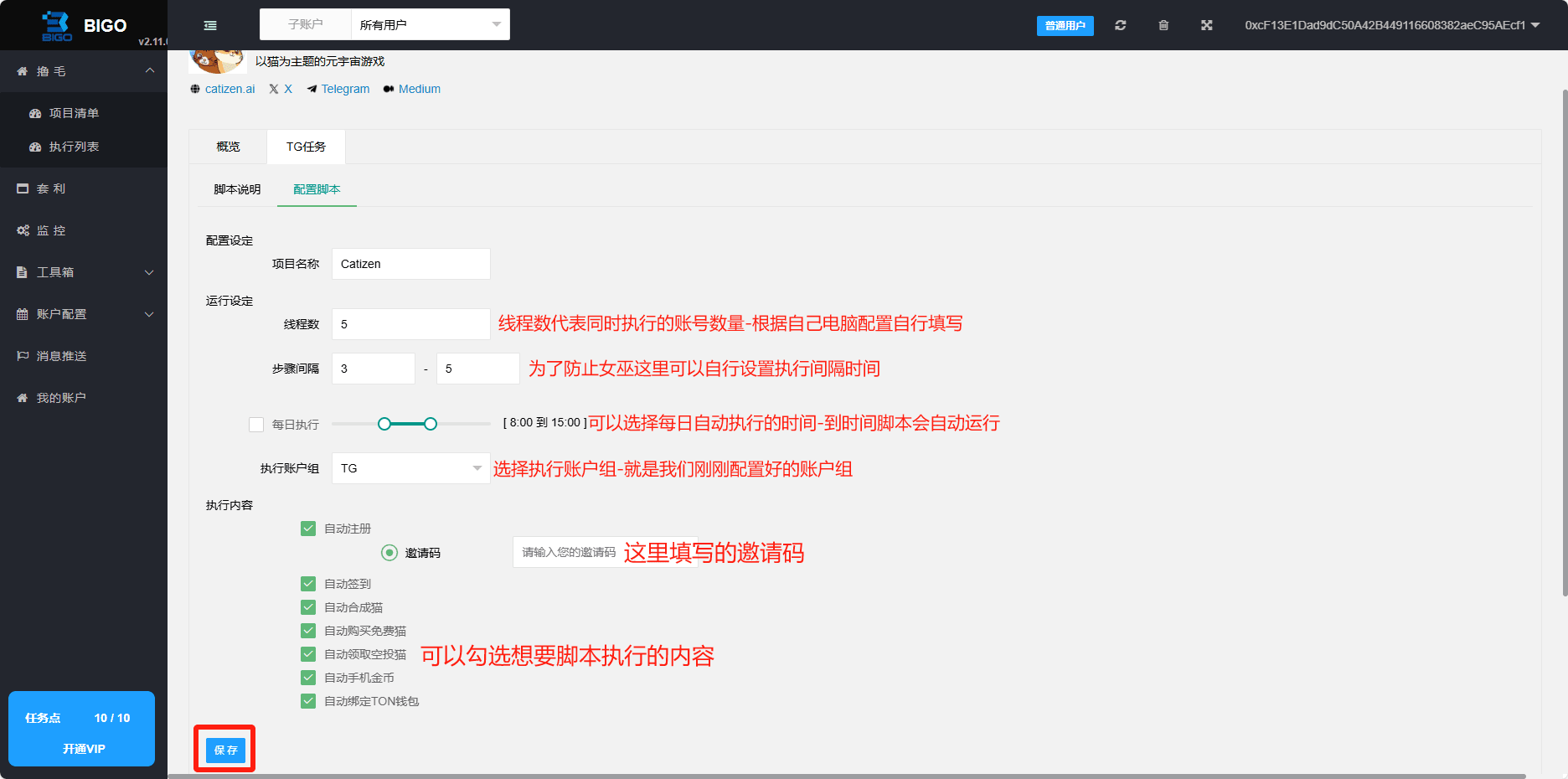1568x779 pixels.
Task: Click the 邀请码 invitation code input field
Action: click(605, 552)
